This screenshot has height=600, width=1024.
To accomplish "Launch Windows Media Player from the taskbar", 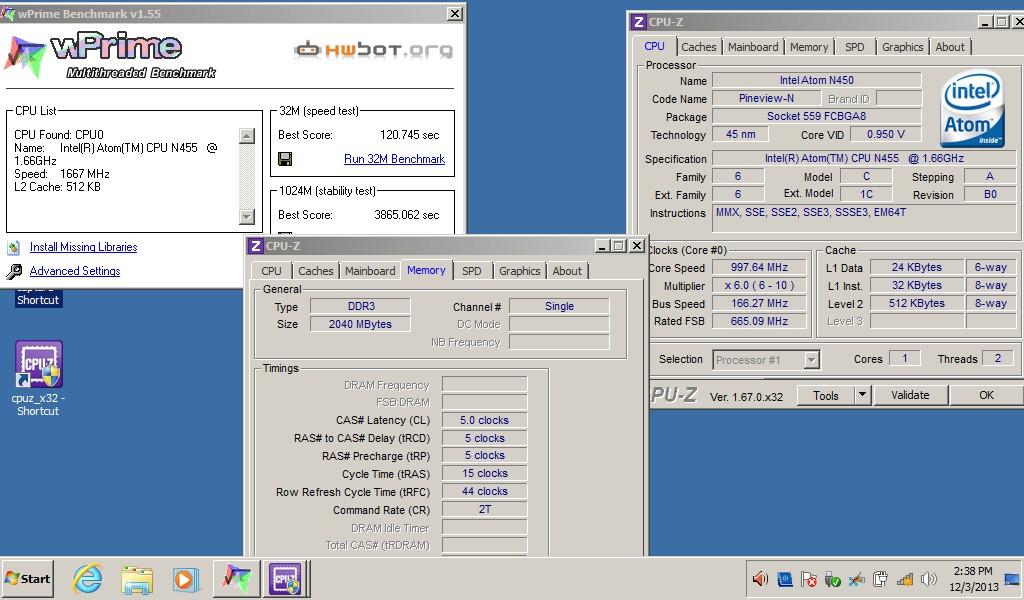I will (185, 579).
